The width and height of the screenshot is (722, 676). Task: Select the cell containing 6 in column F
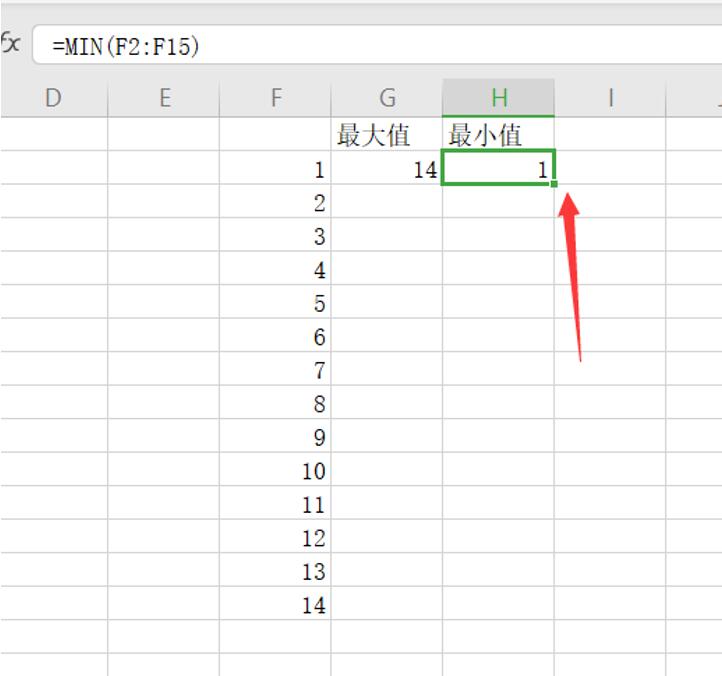pos(275,335)
